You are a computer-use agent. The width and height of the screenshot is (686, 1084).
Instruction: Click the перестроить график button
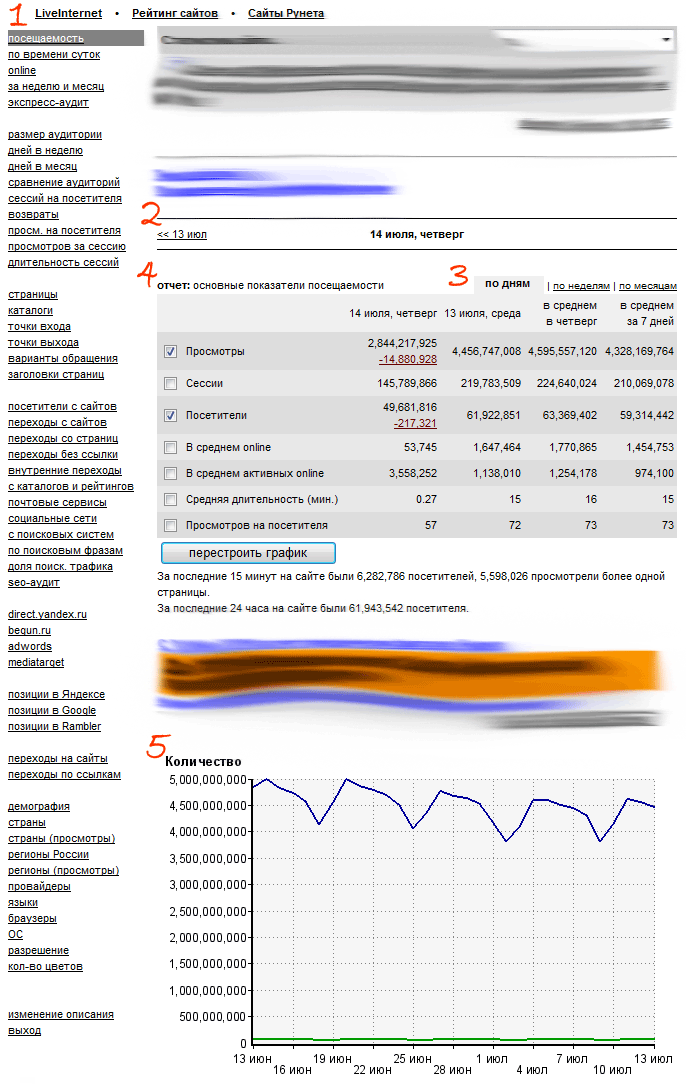tap(248, 553)
